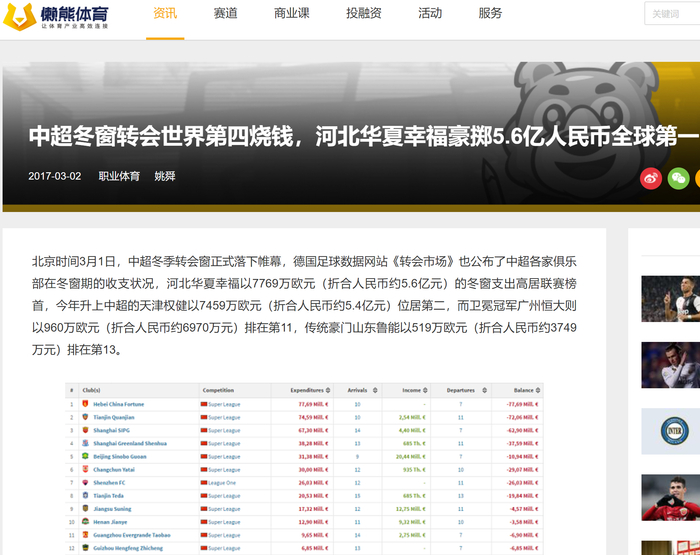Open the Juventus player sidebar thumbnail
This screenshot has width=700, height=555.
pos(671,299)
